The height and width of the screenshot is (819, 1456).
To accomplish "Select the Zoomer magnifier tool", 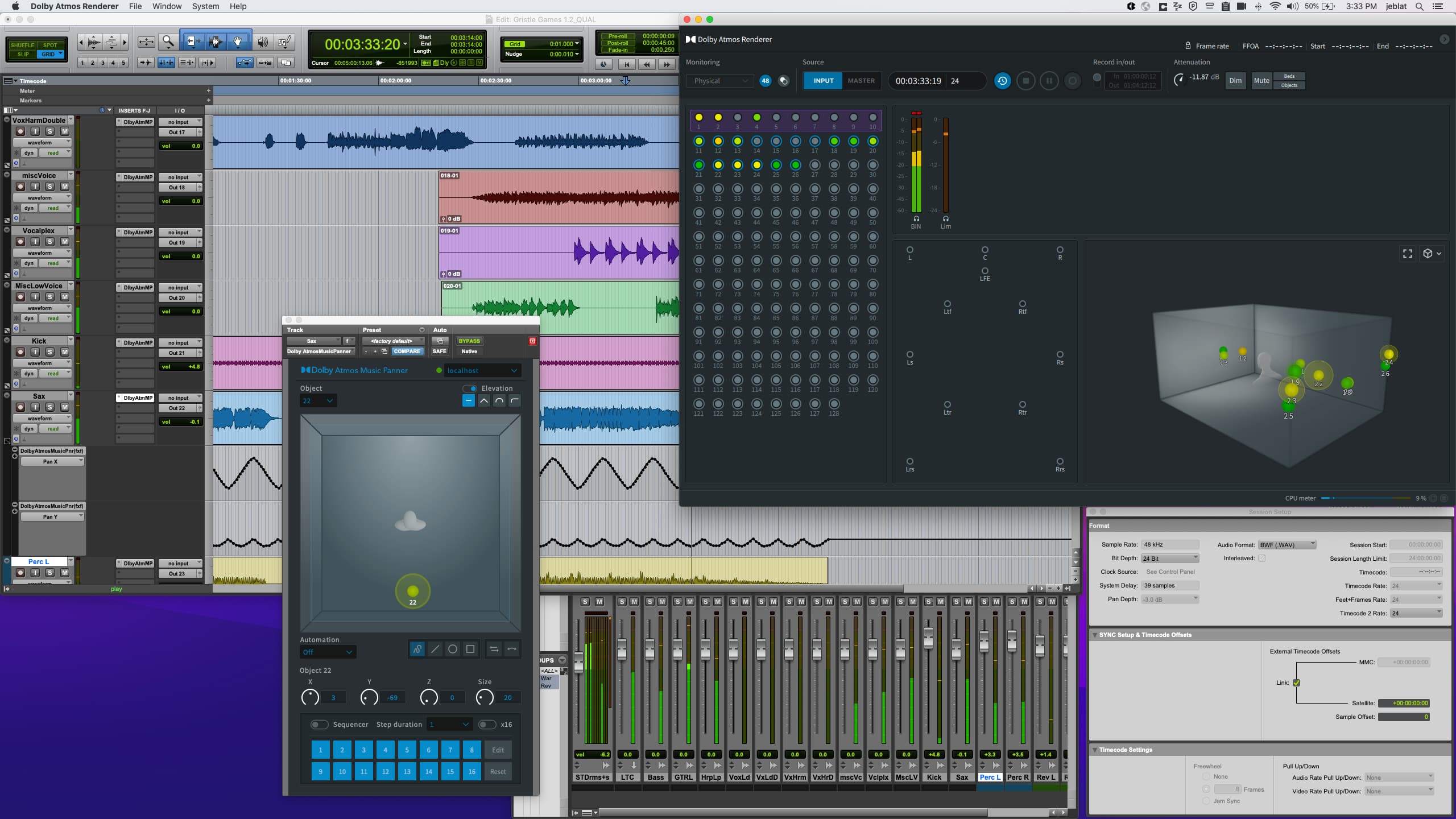I will click(x=168, y=42).
